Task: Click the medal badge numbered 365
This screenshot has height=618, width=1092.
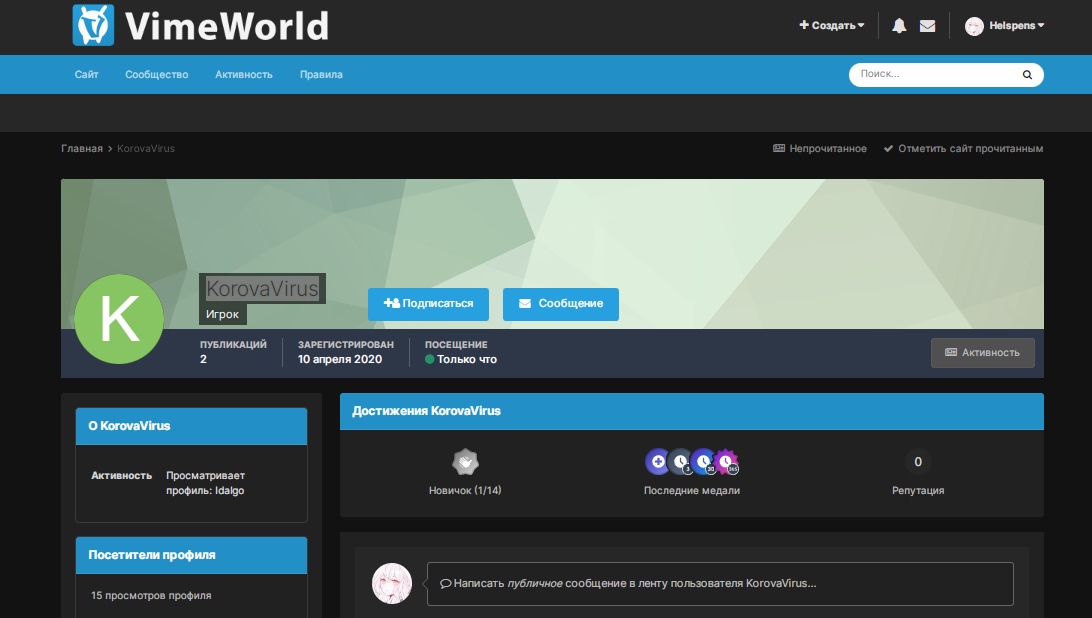Action: pyautogui.click(x=726, y=461)
